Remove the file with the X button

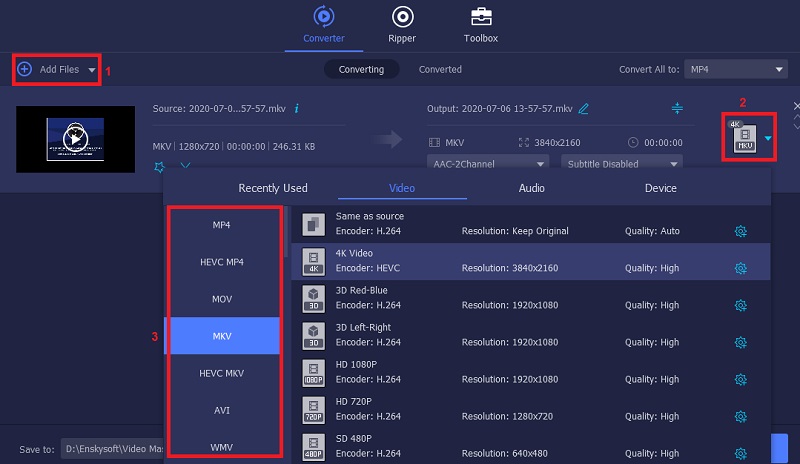[796, 106]
